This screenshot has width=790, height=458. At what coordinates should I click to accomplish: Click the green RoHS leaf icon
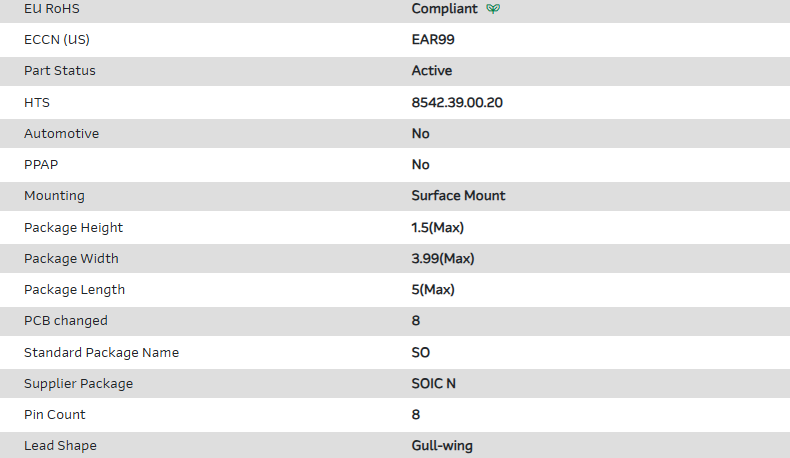492,9
